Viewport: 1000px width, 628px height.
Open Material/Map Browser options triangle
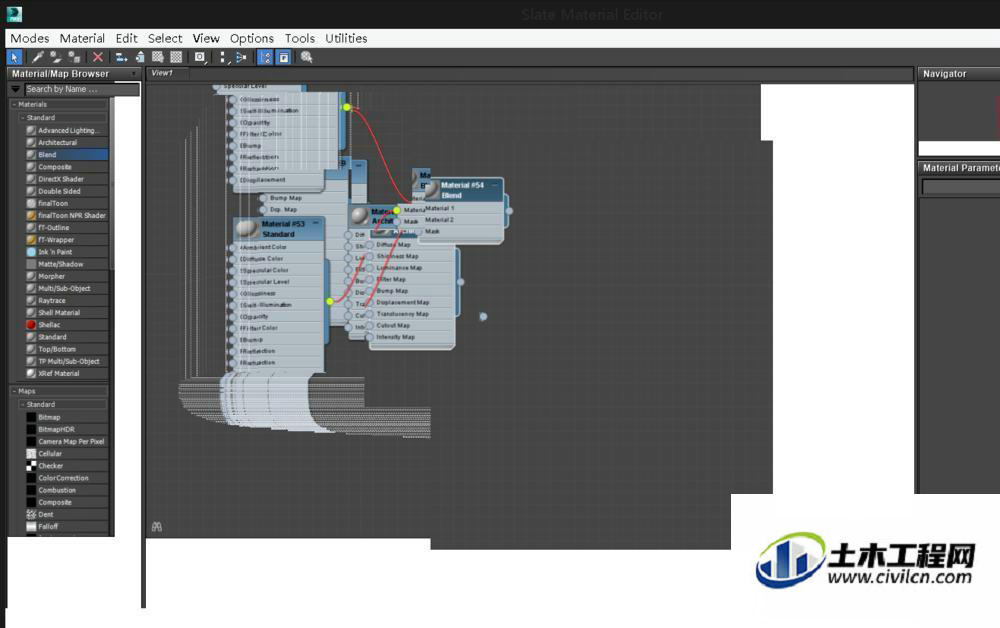tap(16, 89)
